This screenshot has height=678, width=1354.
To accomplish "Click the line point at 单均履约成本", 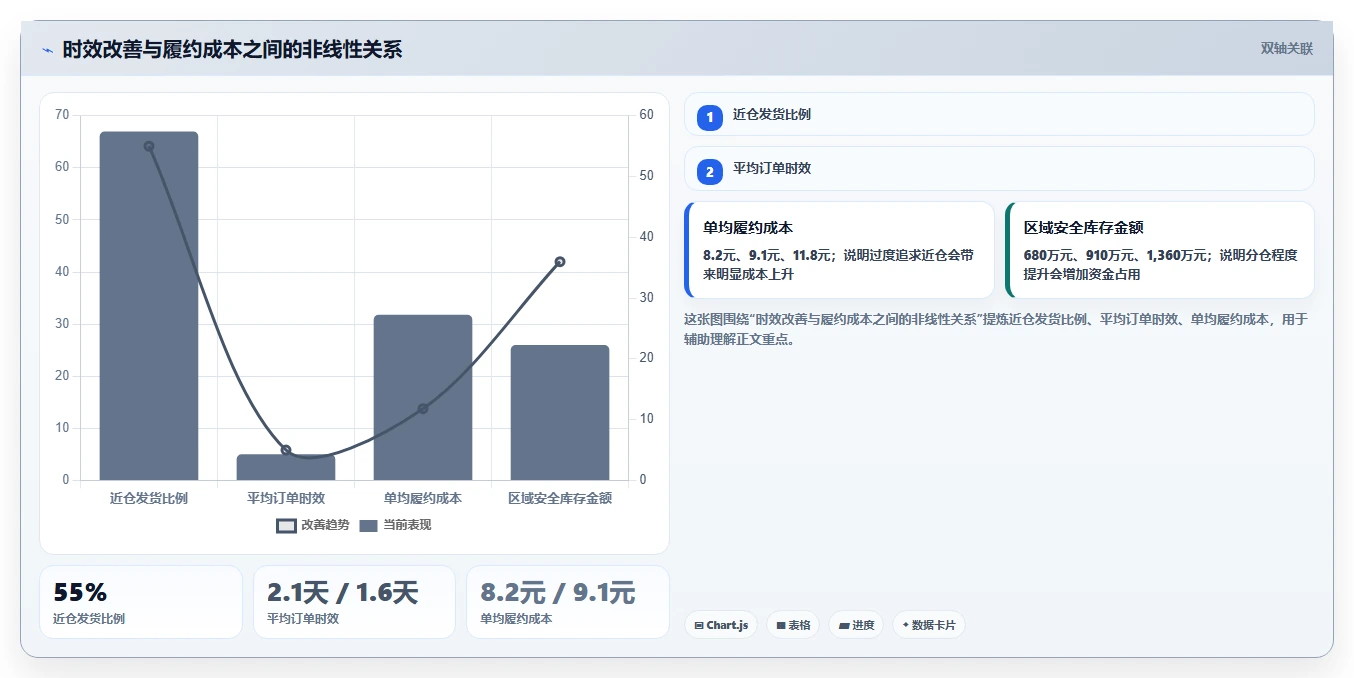I will (x=423, y=408).
